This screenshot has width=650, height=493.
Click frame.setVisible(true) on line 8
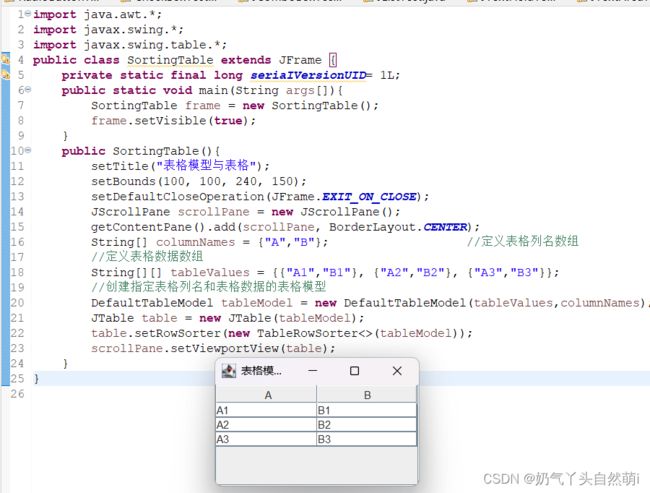pyautogui.click(x=173, y=121)
